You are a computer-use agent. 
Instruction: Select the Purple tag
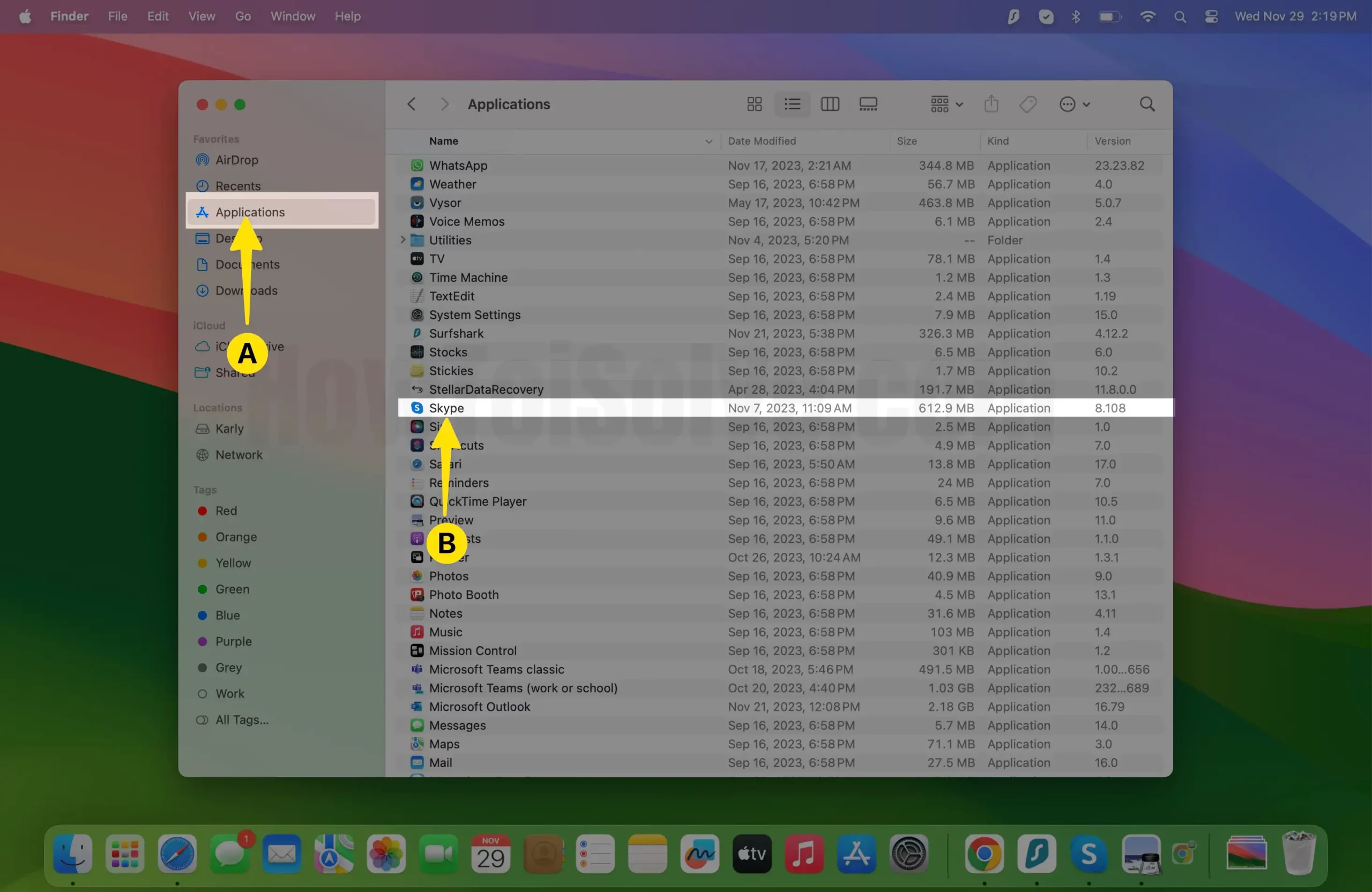233,641
